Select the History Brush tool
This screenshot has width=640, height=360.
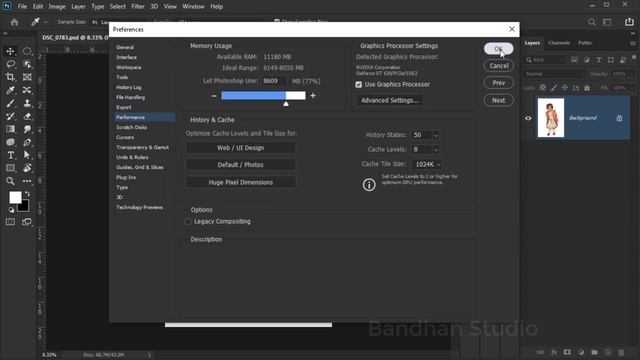pos(10,116)
